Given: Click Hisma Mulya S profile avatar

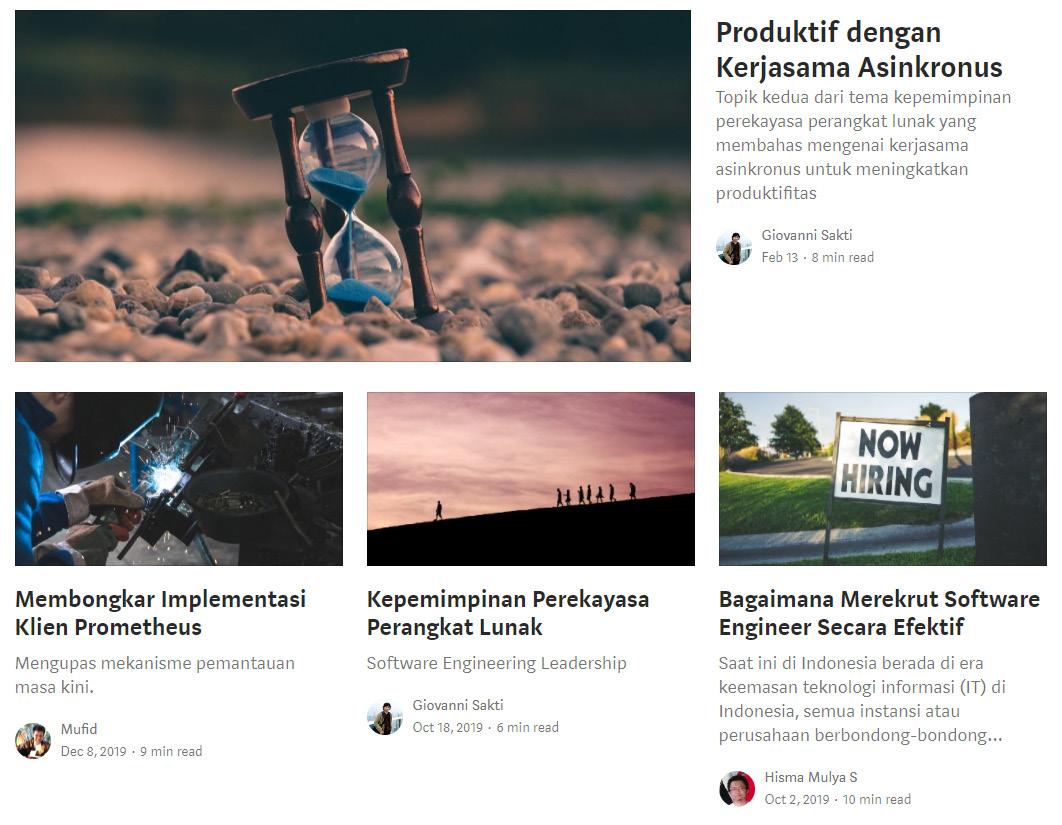Looking at the screenshot, I should pos(737,788).
